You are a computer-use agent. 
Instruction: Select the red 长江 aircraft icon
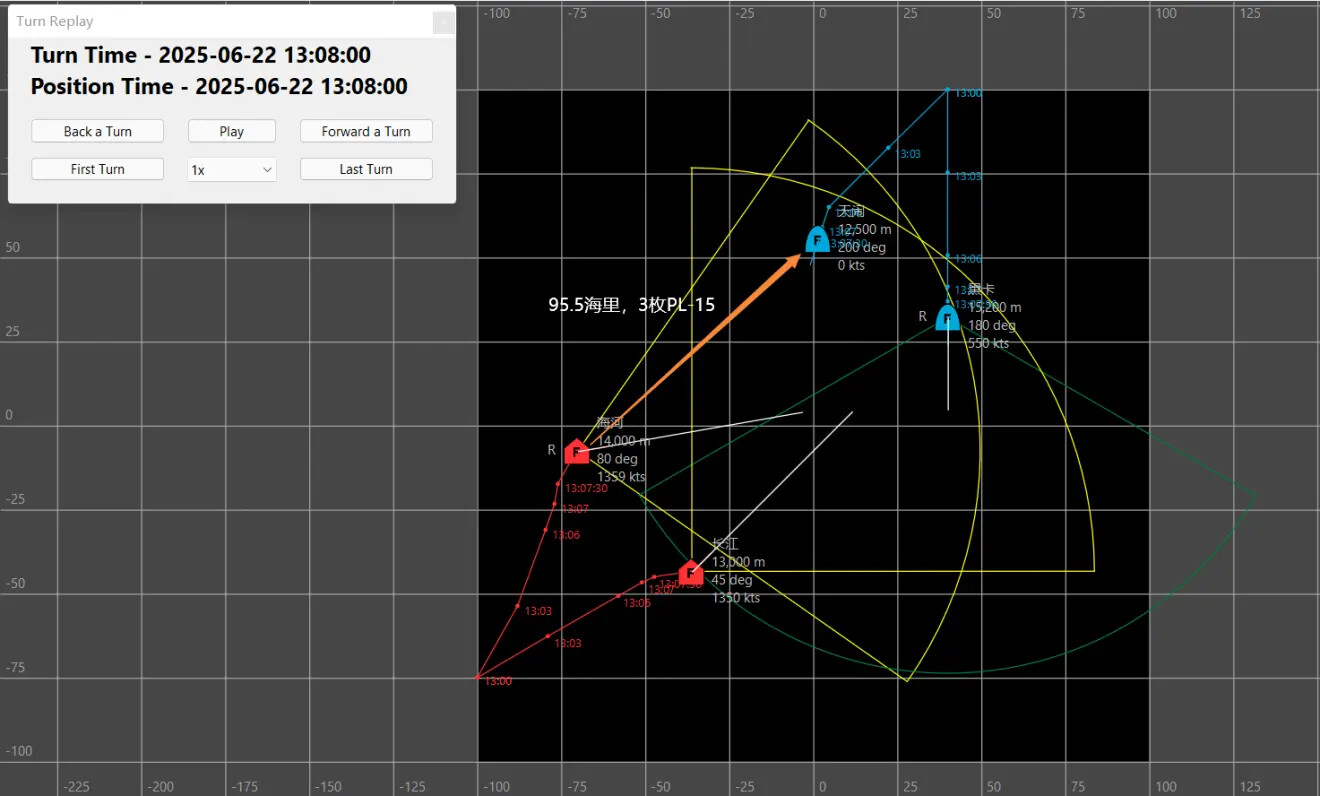[690, 573]
